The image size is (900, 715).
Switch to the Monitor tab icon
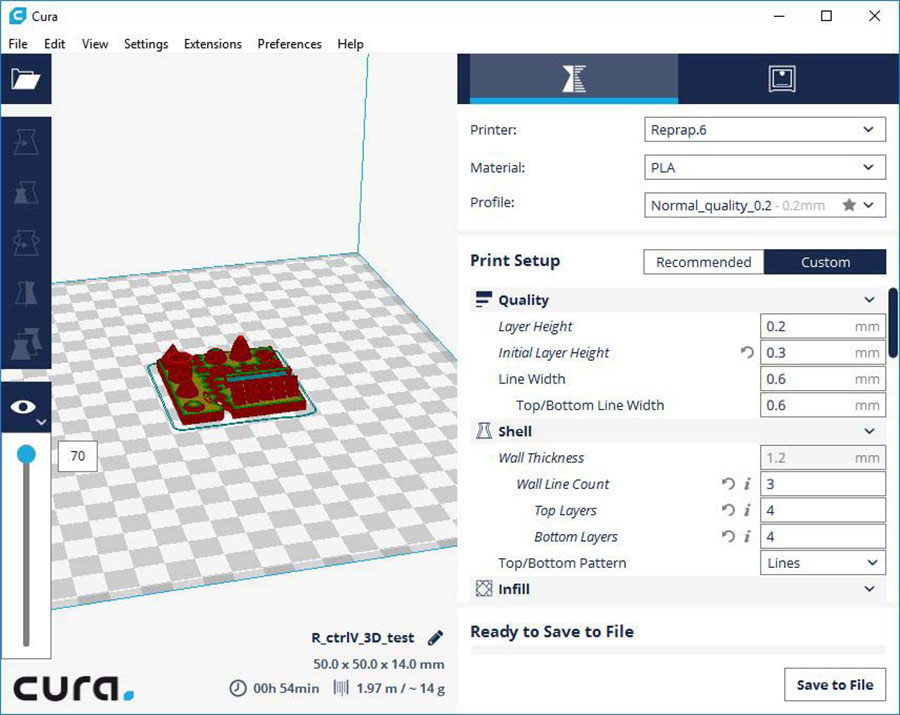782,79
